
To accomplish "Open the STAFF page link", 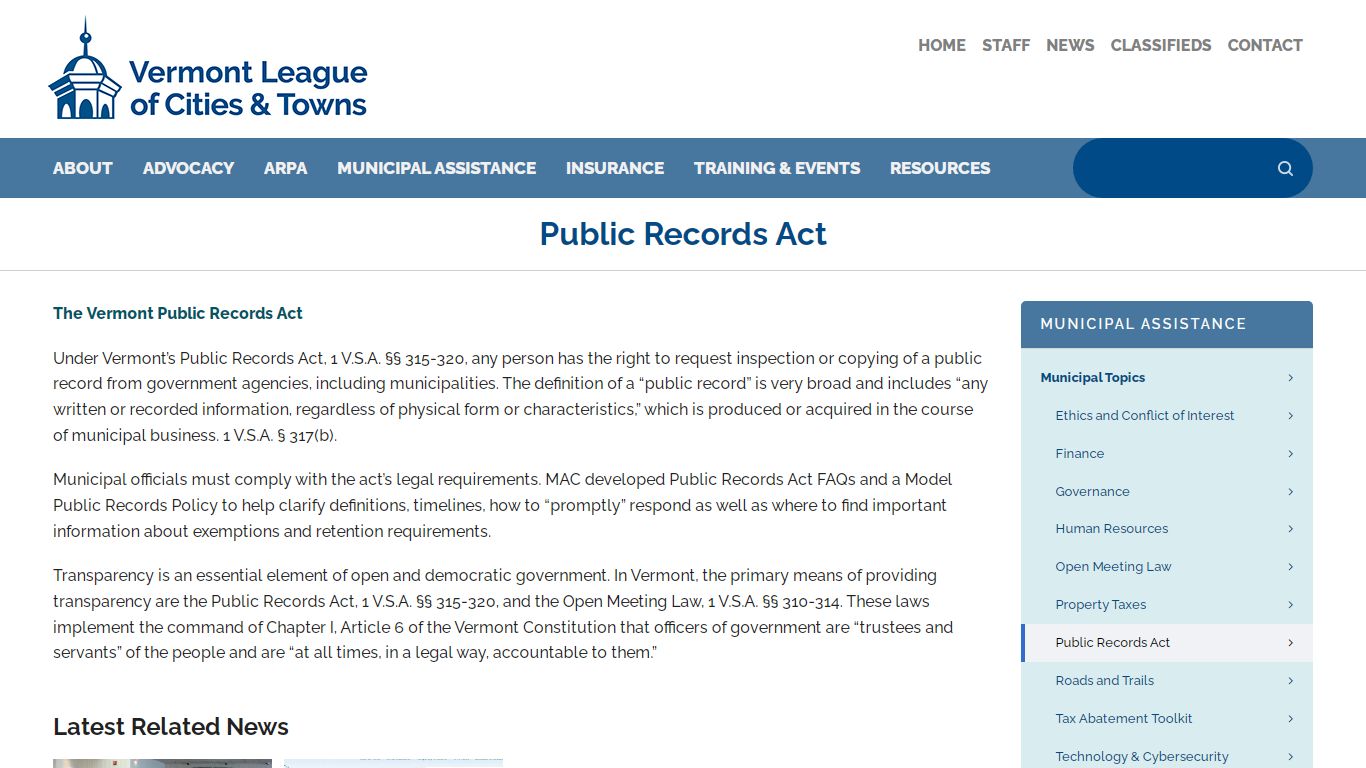I will [x=1006, y=45].
